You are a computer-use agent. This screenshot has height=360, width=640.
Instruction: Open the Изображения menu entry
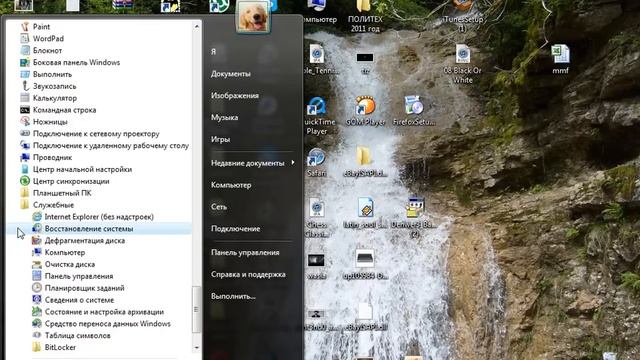[x=235, y=96]
